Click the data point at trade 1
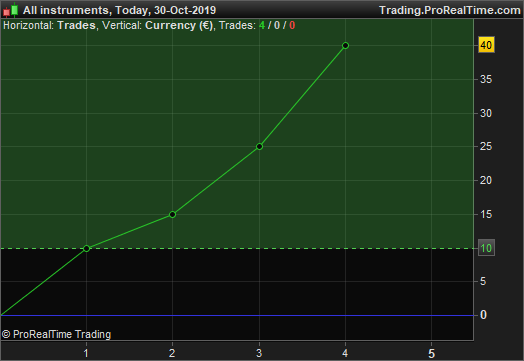 point(86,248)
